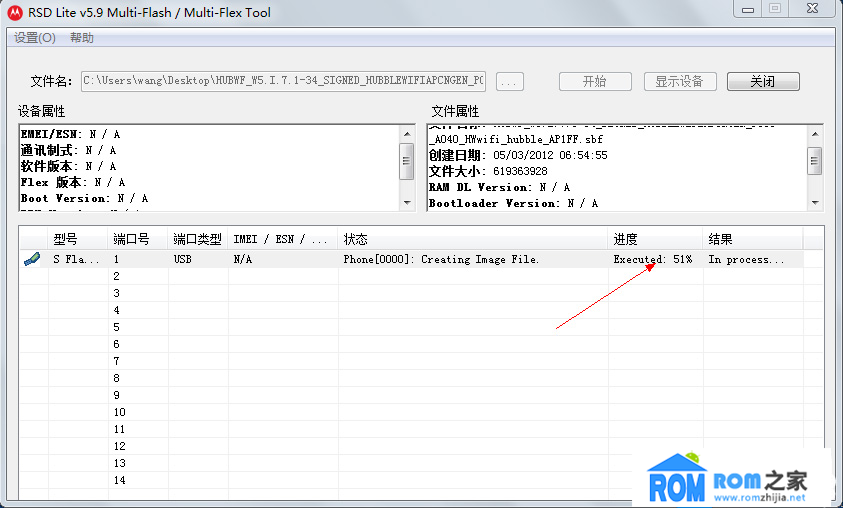Minimize the RSD Lite window
Screen dimensions: 843x508
point(748,9)
